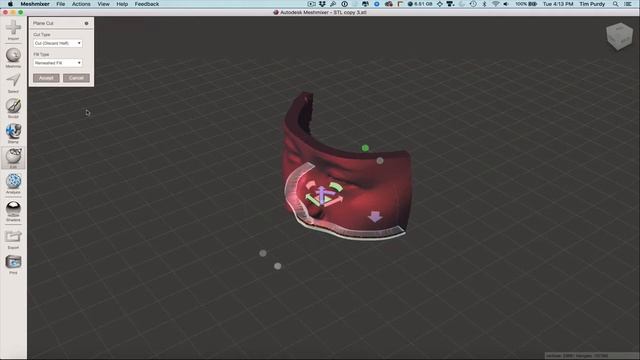
Task: Open the Apple menu
Action: pos(10,4)
